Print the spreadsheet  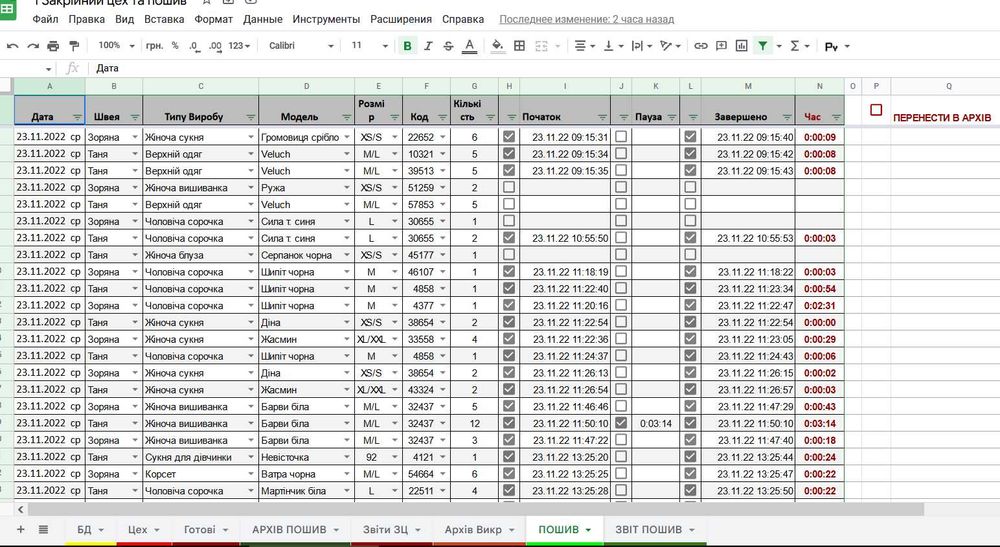point(53,46)
